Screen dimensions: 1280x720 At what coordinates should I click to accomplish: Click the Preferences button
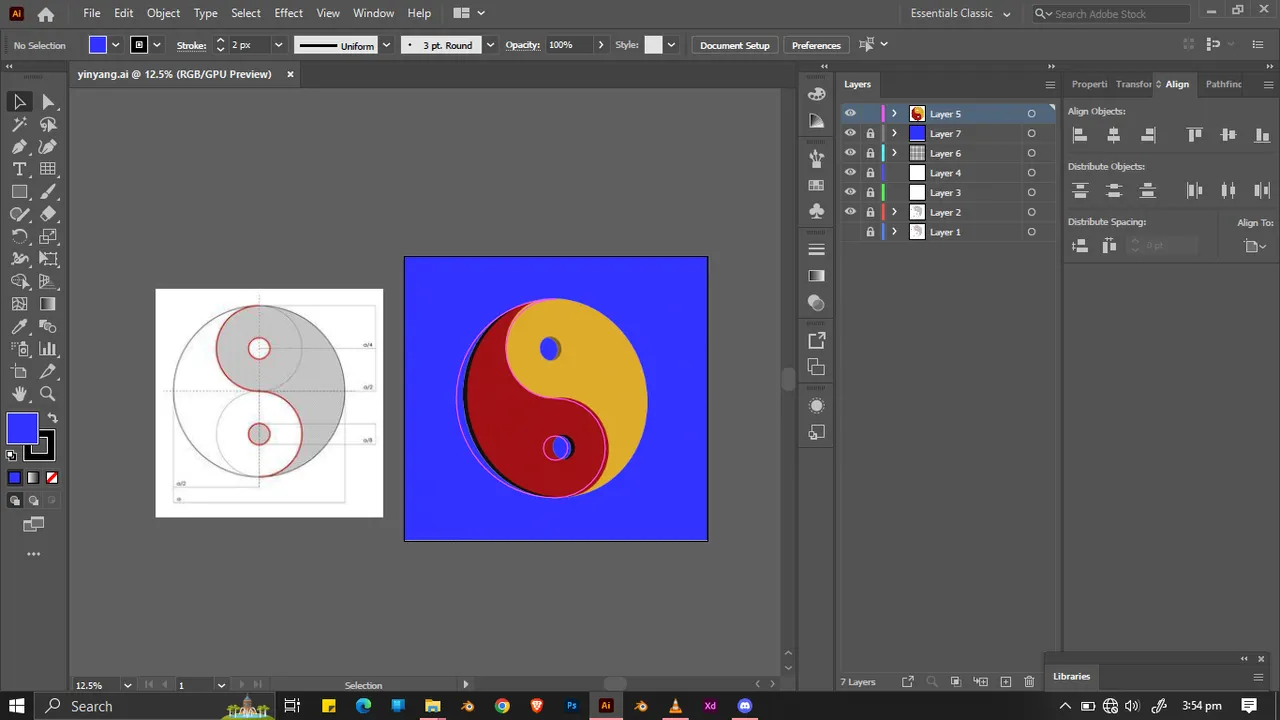pyautogui.click(x=816, y=45)
